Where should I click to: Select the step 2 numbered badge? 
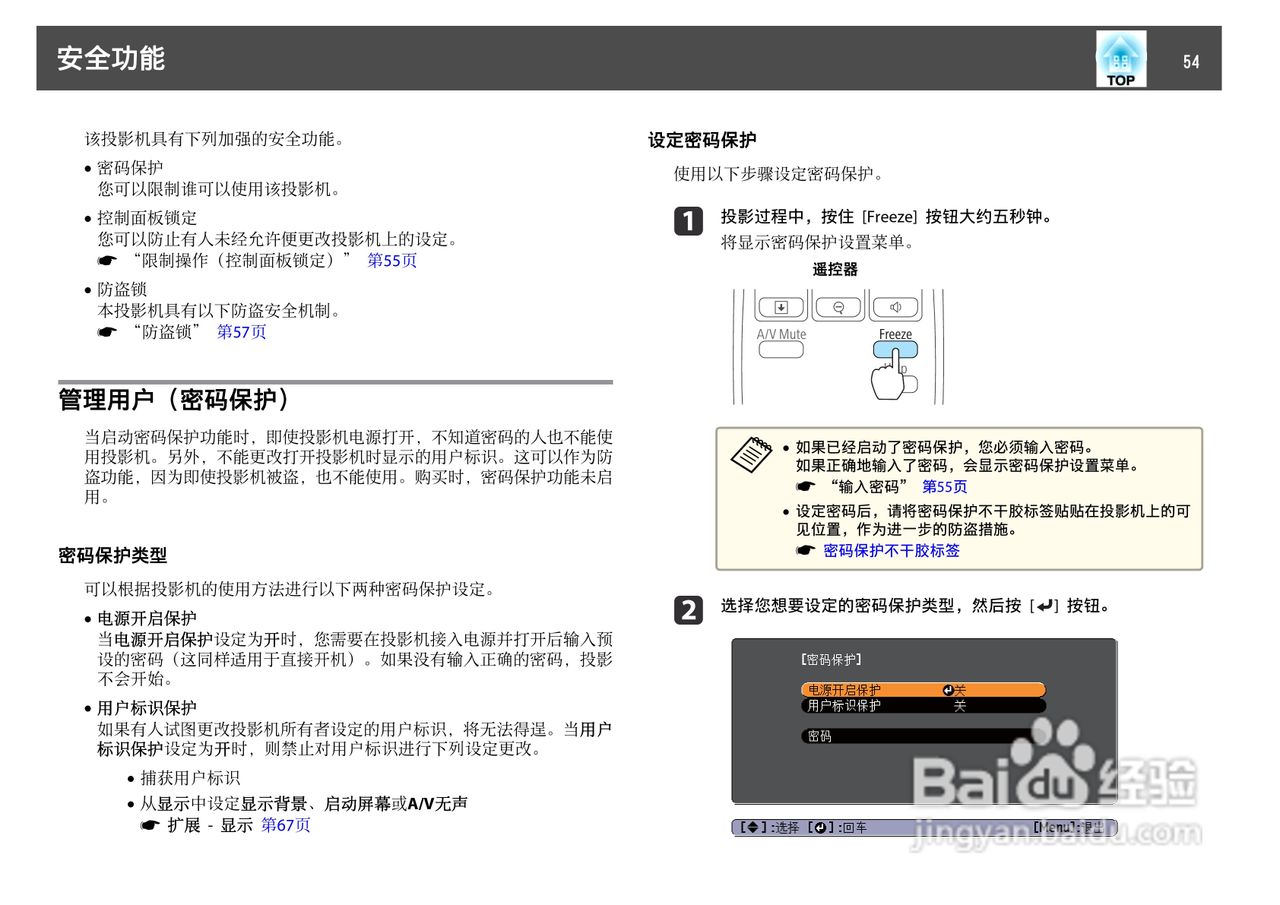(689, 611)
